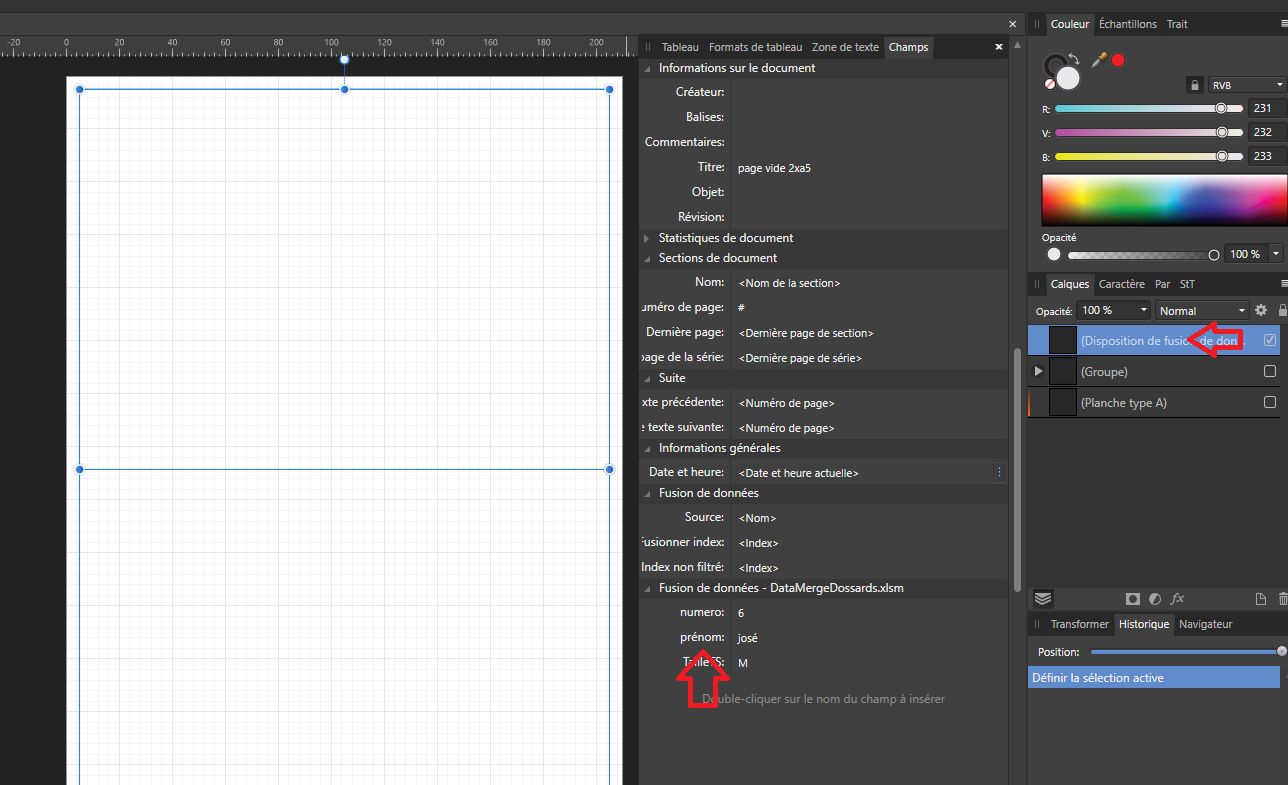
Task: Collapse Fusion de données - DataMergeDossards.xlsm section
Action: point(647,588)
